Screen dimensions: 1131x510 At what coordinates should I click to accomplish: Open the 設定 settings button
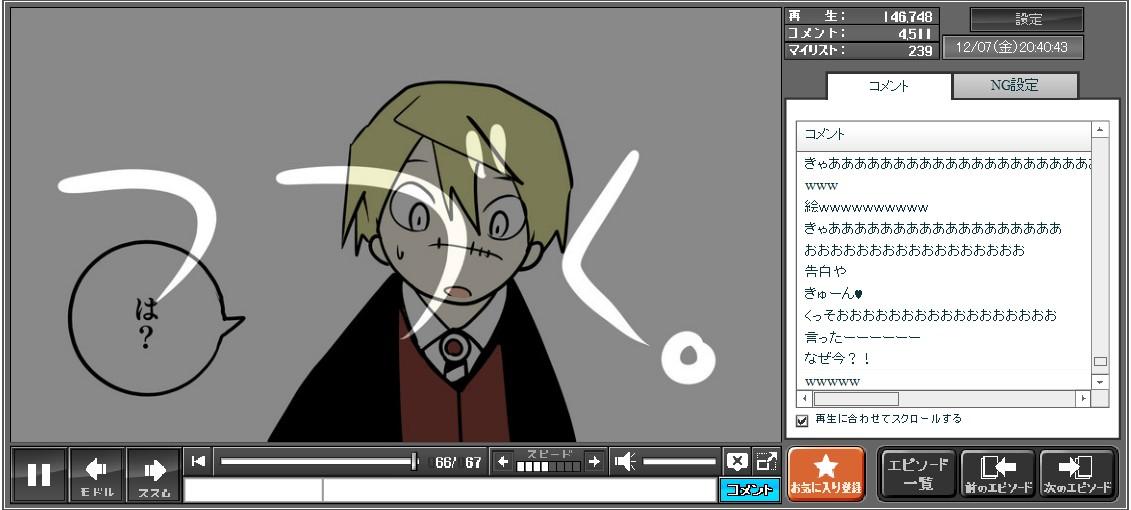[1027, 19]
